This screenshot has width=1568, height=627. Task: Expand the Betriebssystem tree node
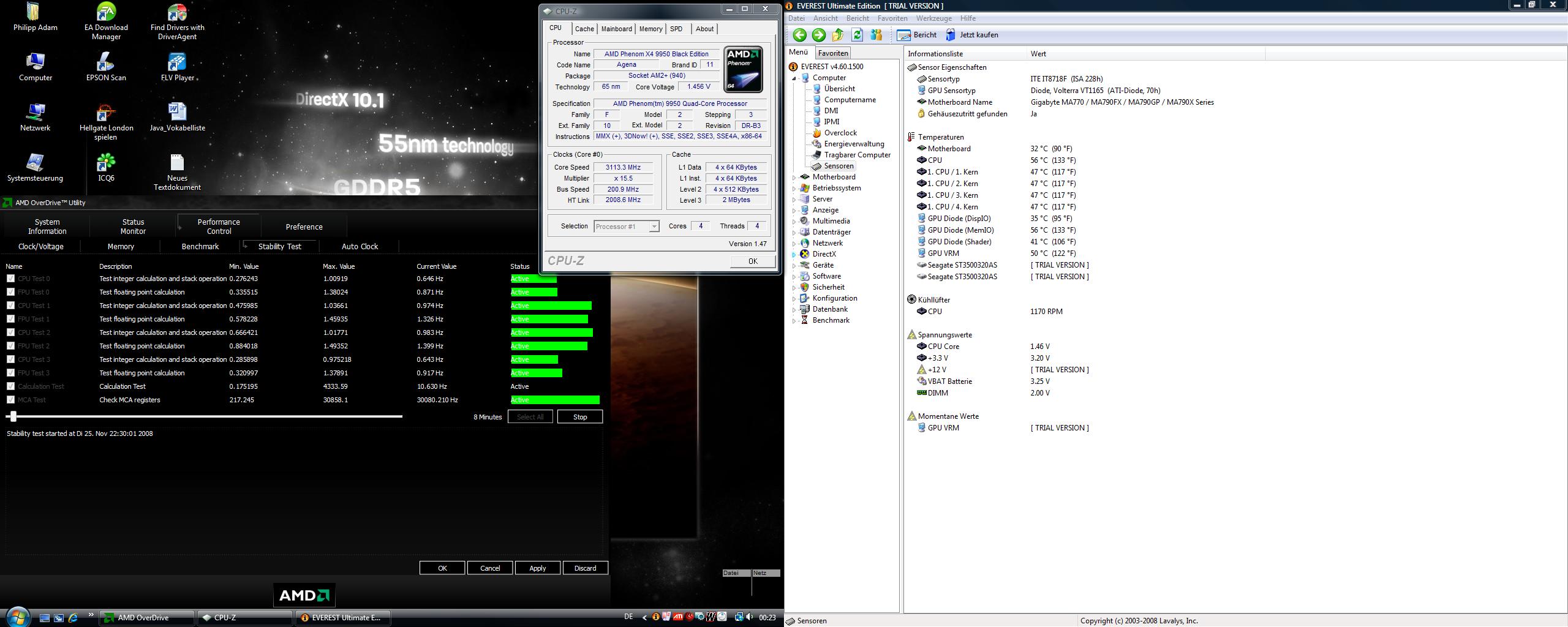[x=794, y=189]
